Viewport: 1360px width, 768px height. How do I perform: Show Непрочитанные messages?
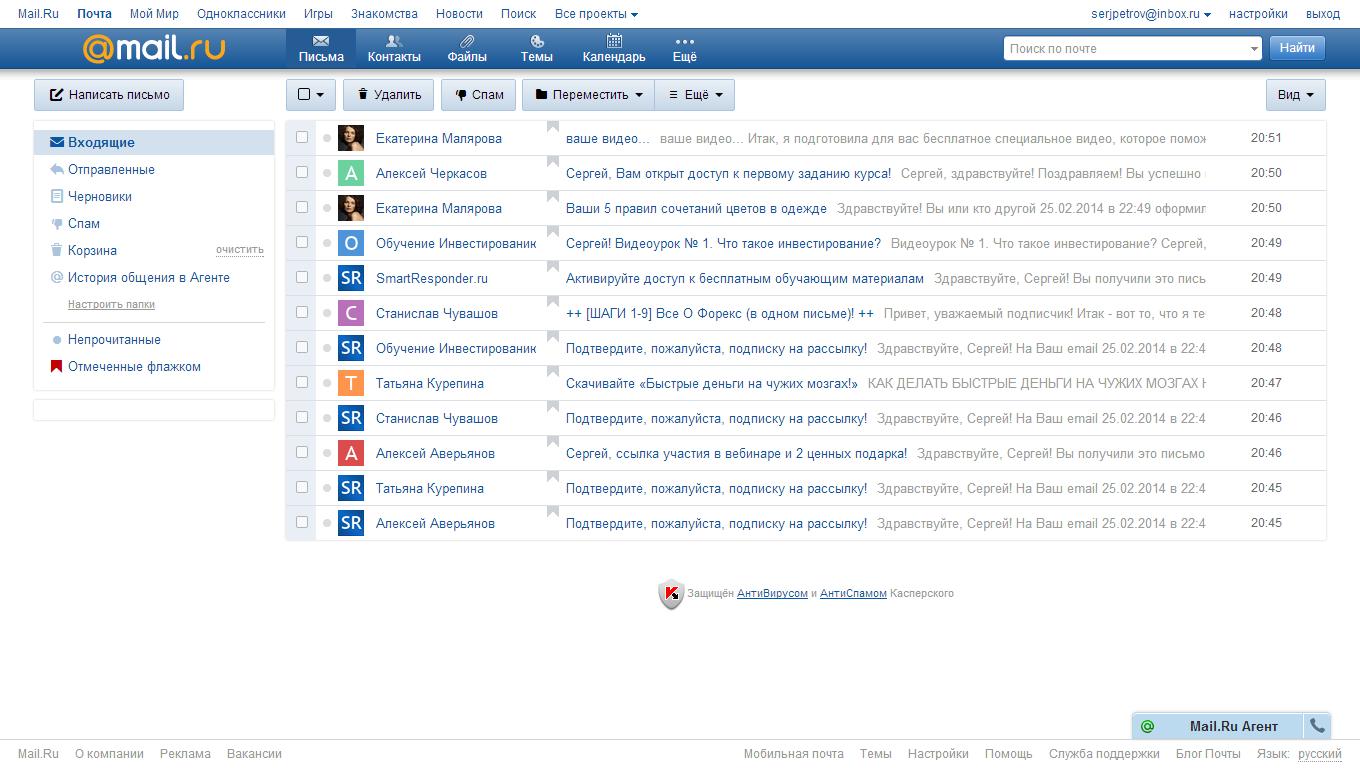pos(114,339)
